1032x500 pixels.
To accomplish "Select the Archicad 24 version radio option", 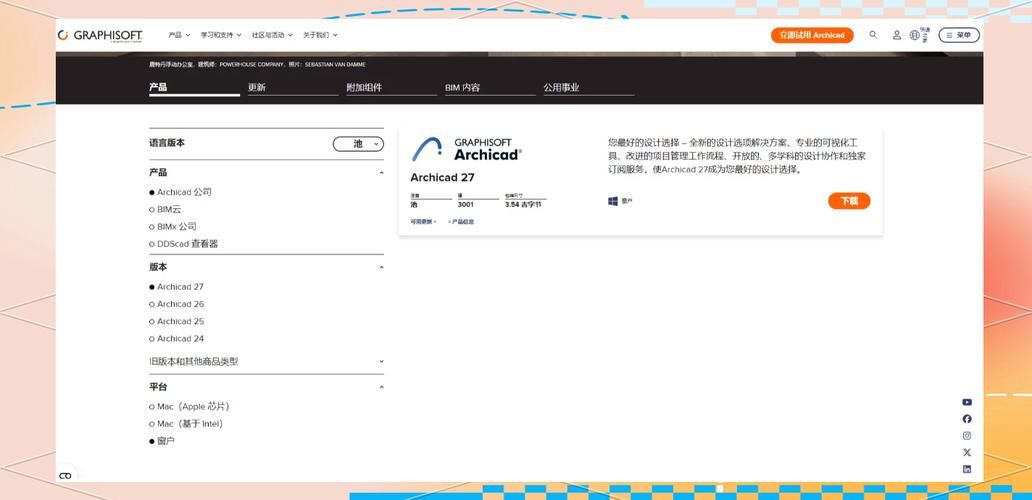I will pos(176,338).
